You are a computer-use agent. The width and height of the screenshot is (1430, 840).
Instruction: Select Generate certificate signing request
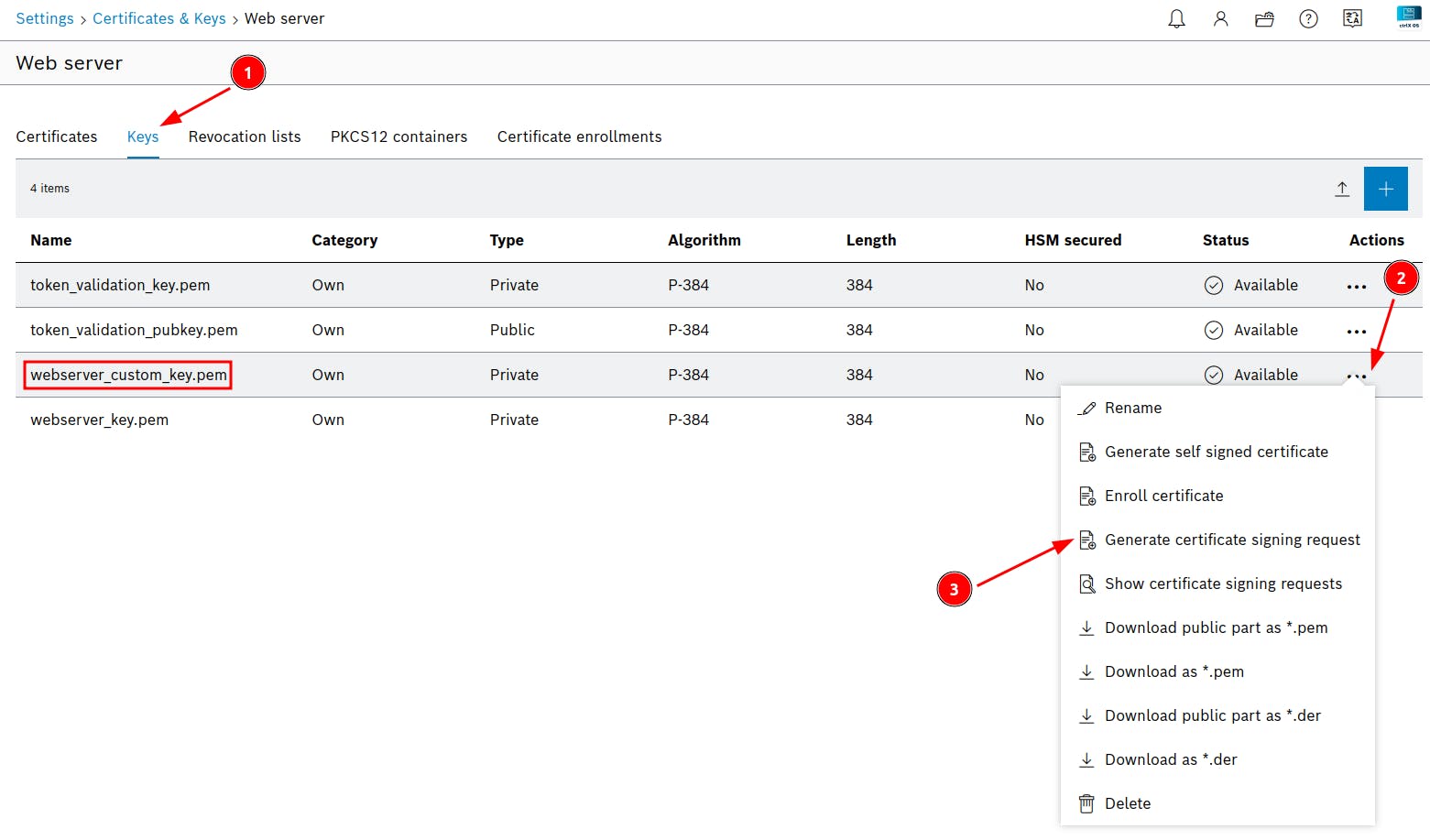[1231, 540]
